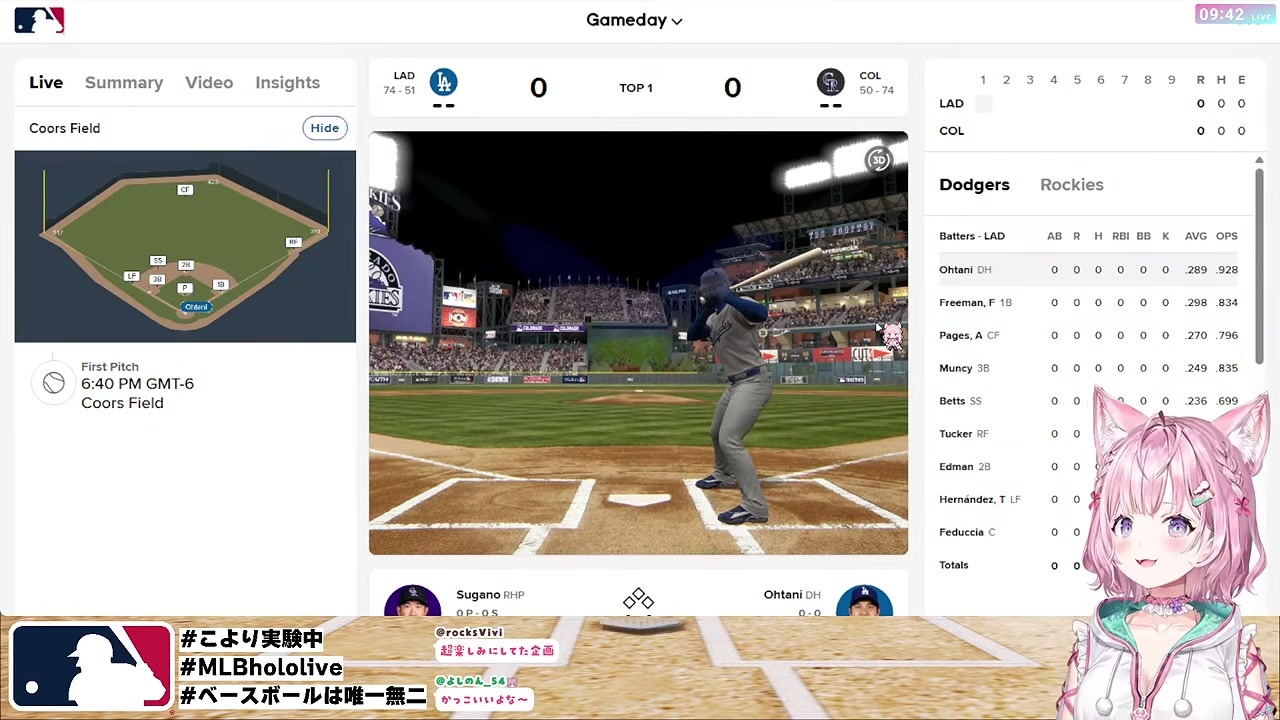This screenshot has width=1280, height=720.
Task: Click the MLB batter logo in stream overlay
Action: click(91, 667)
